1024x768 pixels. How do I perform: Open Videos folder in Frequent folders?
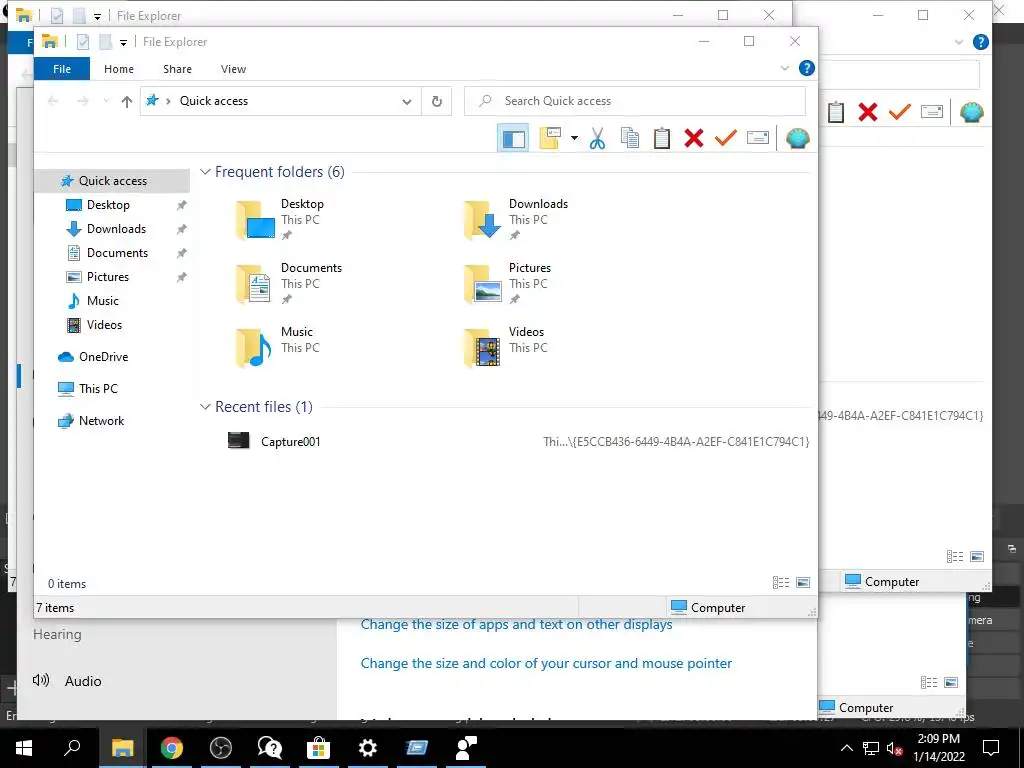point(505,347)
